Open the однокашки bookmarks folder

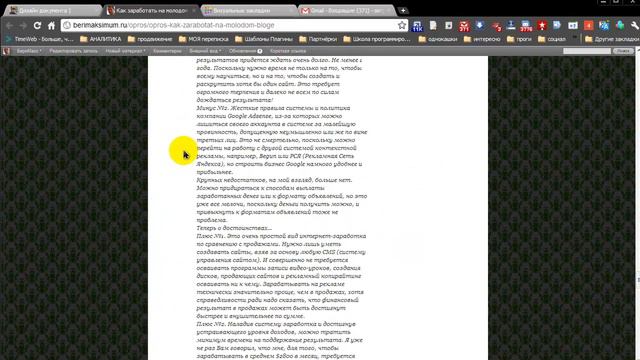point(438,39)
